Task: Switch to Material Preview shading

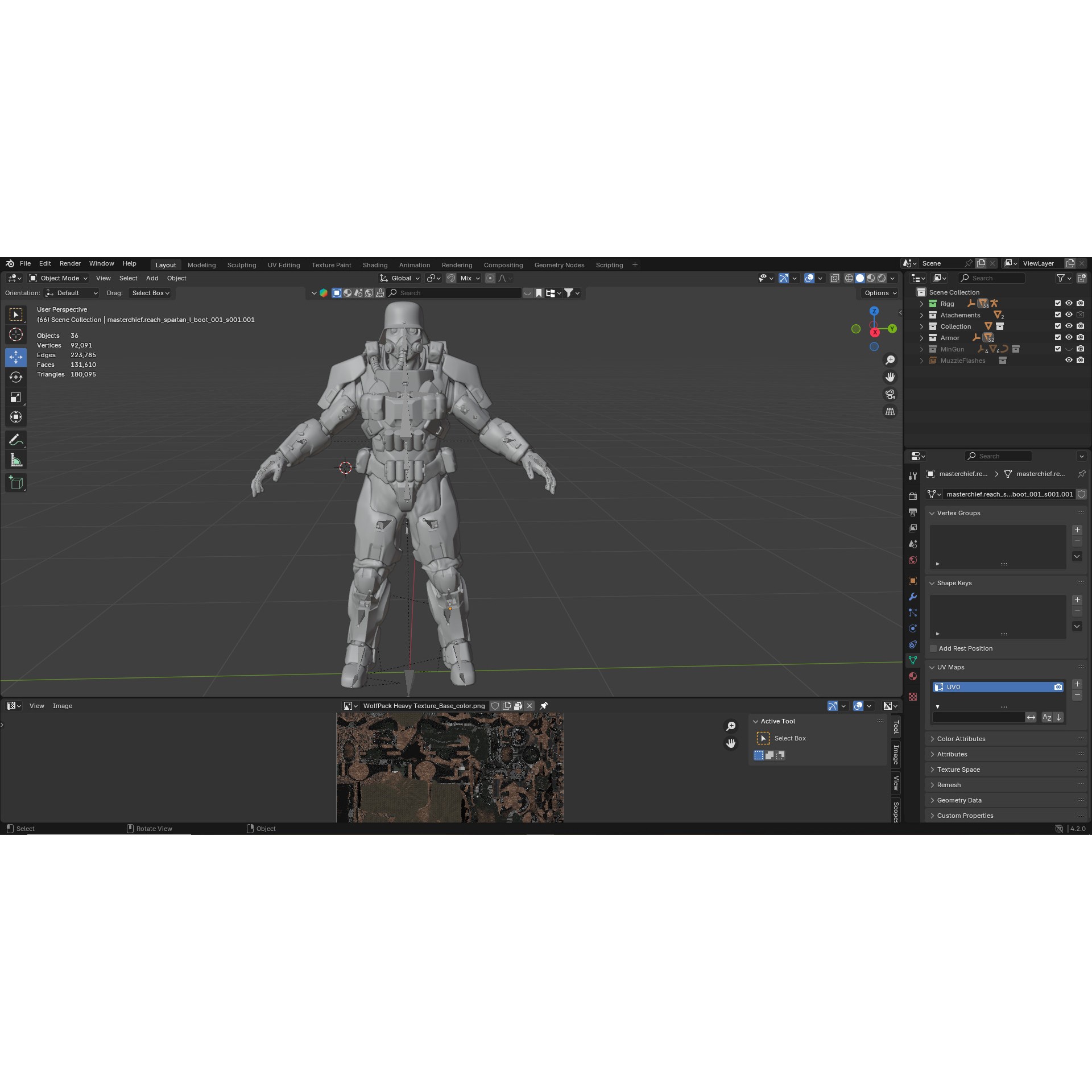Action: click(871, 278)
